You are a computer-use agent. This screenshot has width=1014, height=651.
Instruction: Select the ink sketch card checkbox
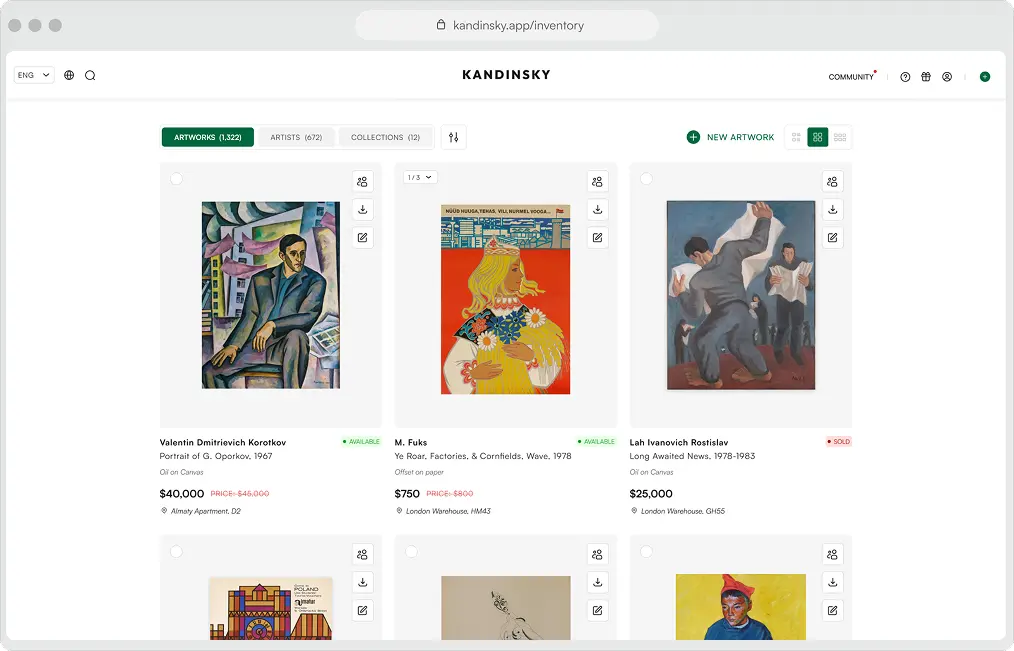[411, 551]
